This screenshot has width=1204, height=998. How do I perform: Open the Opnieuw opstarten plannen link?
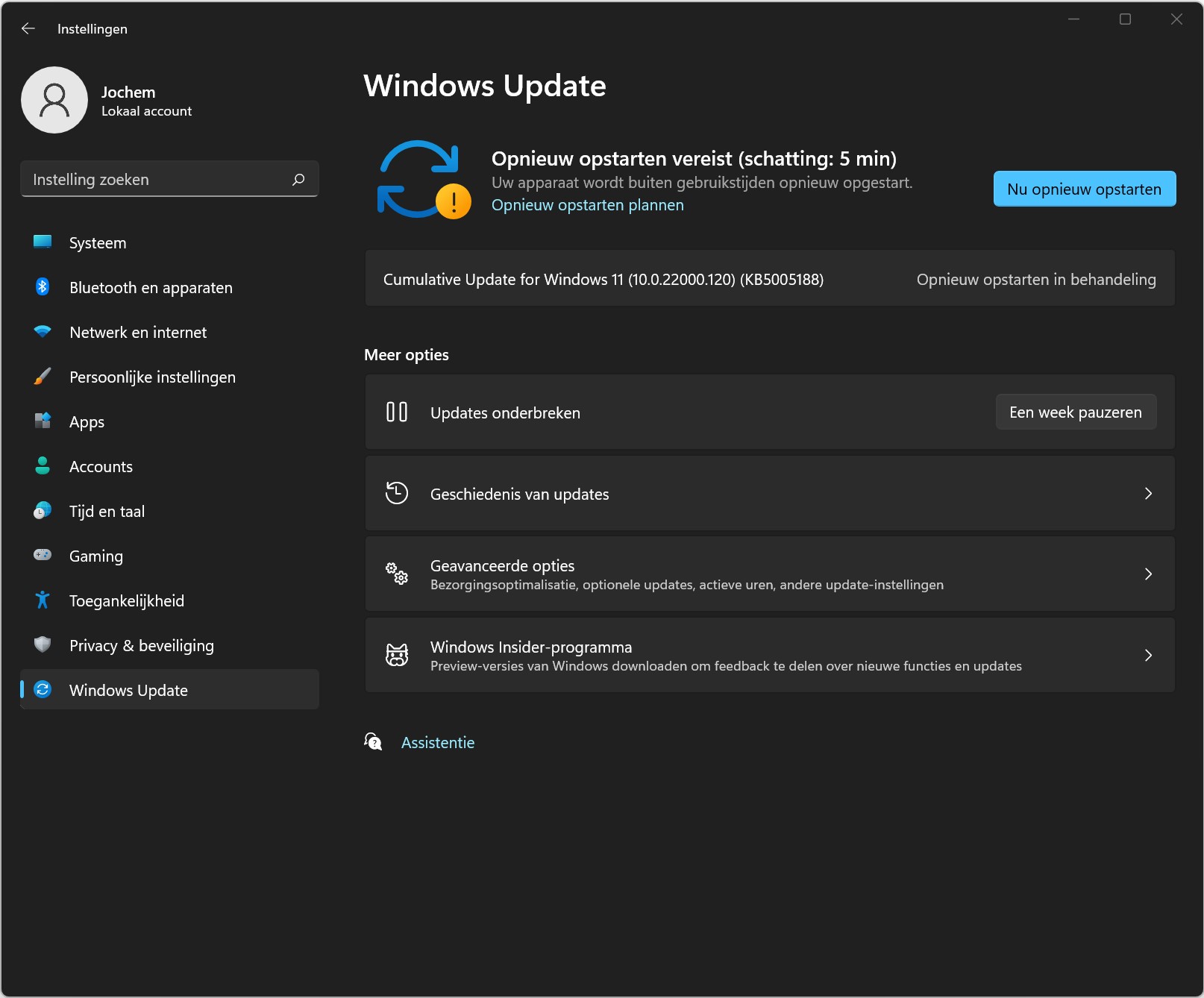587,205
